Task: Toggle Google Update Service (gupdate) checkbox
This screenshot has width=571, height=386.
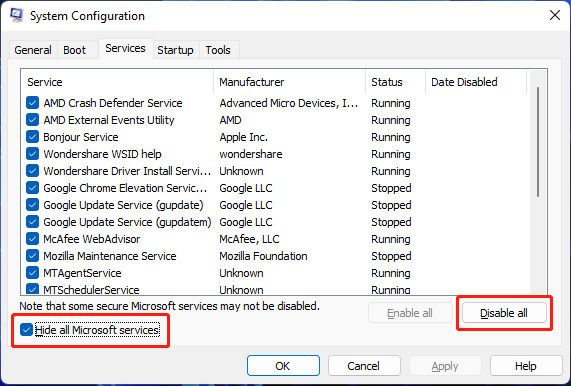Action: pos(32,205)
